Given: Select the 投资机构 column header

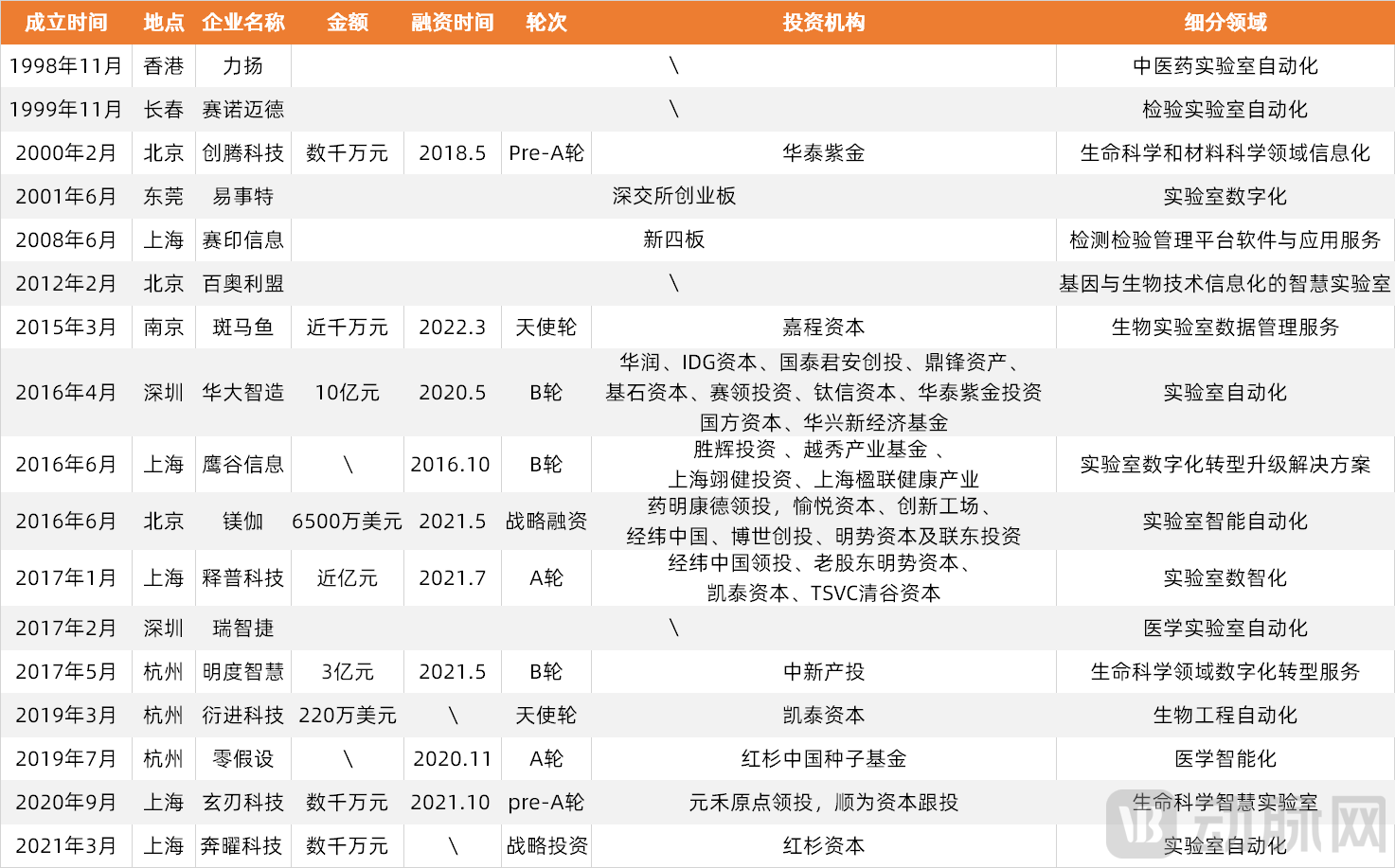Looking at the screenshot, I should tap(823, 23).
